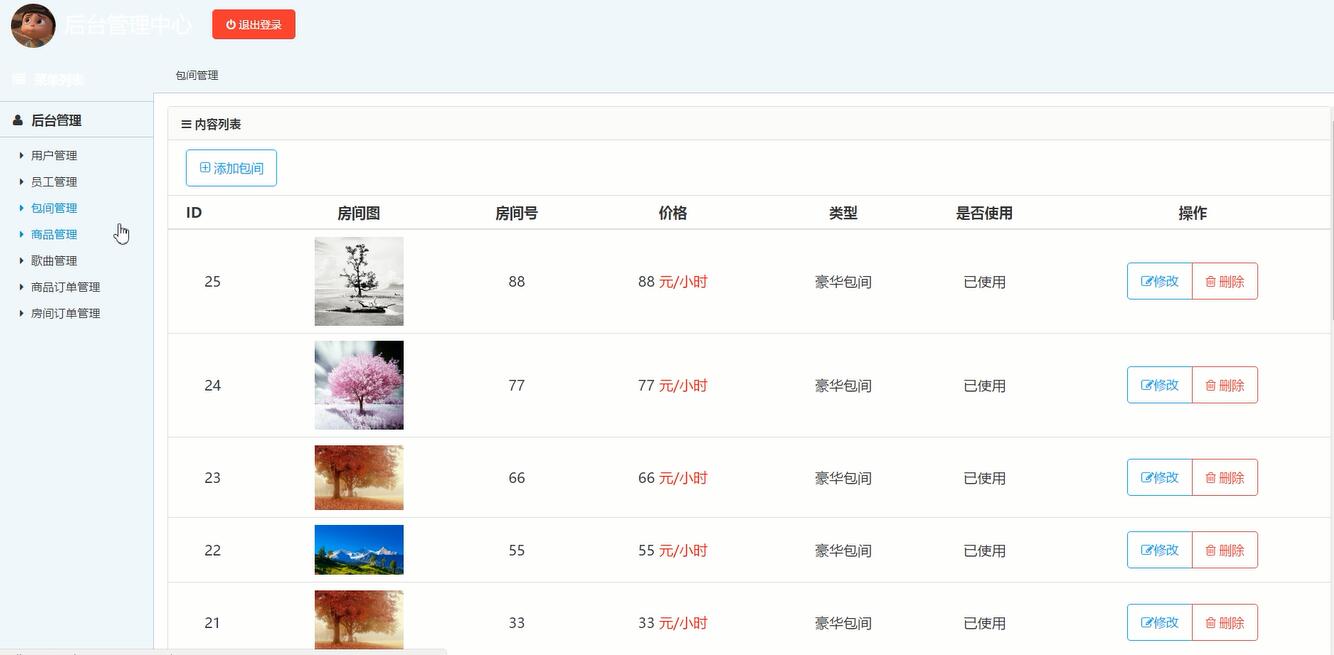
Task: Click arrow beside 商品管理
Action: 21,234
